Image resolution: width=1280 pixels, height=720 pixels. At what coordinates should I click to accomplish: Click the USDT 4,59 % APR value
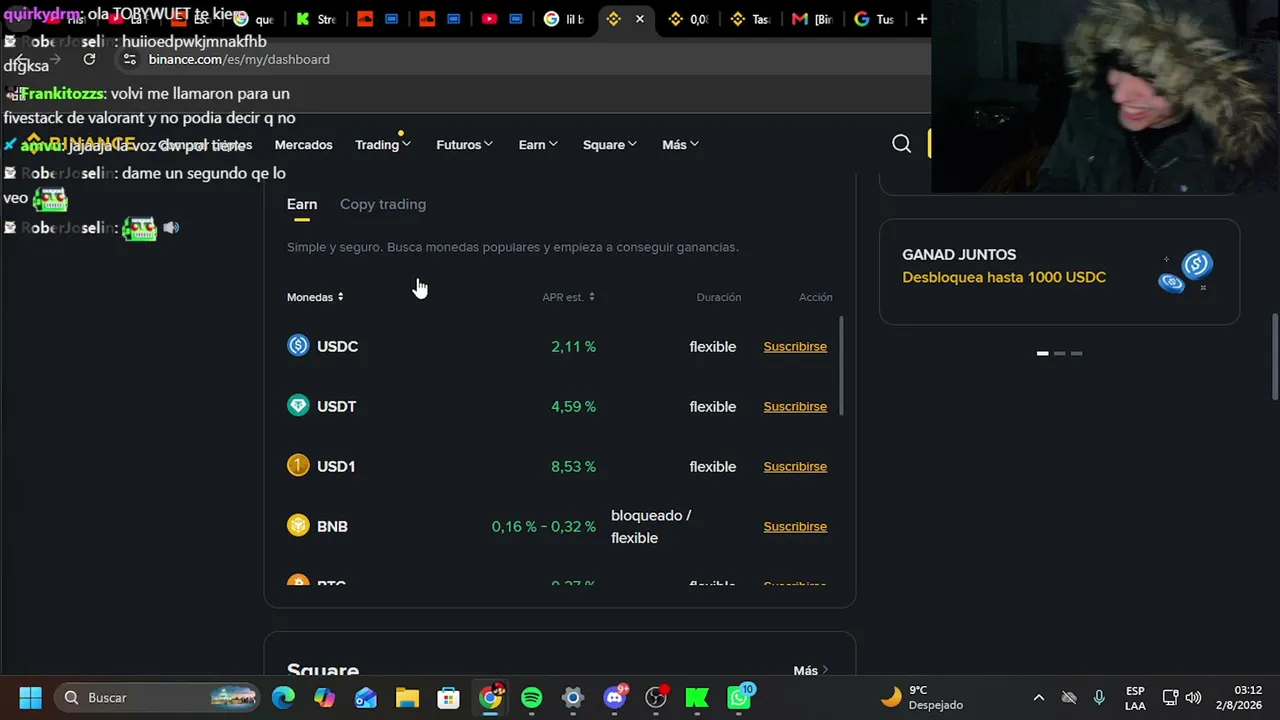point(573,406)
